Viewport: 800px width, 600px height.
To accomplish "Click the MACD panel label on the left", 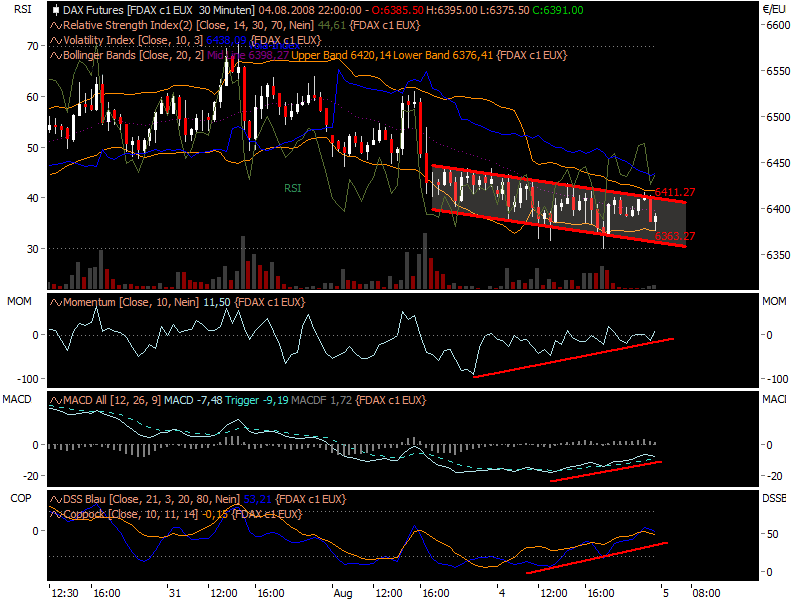I will click(x=17, y=399).
